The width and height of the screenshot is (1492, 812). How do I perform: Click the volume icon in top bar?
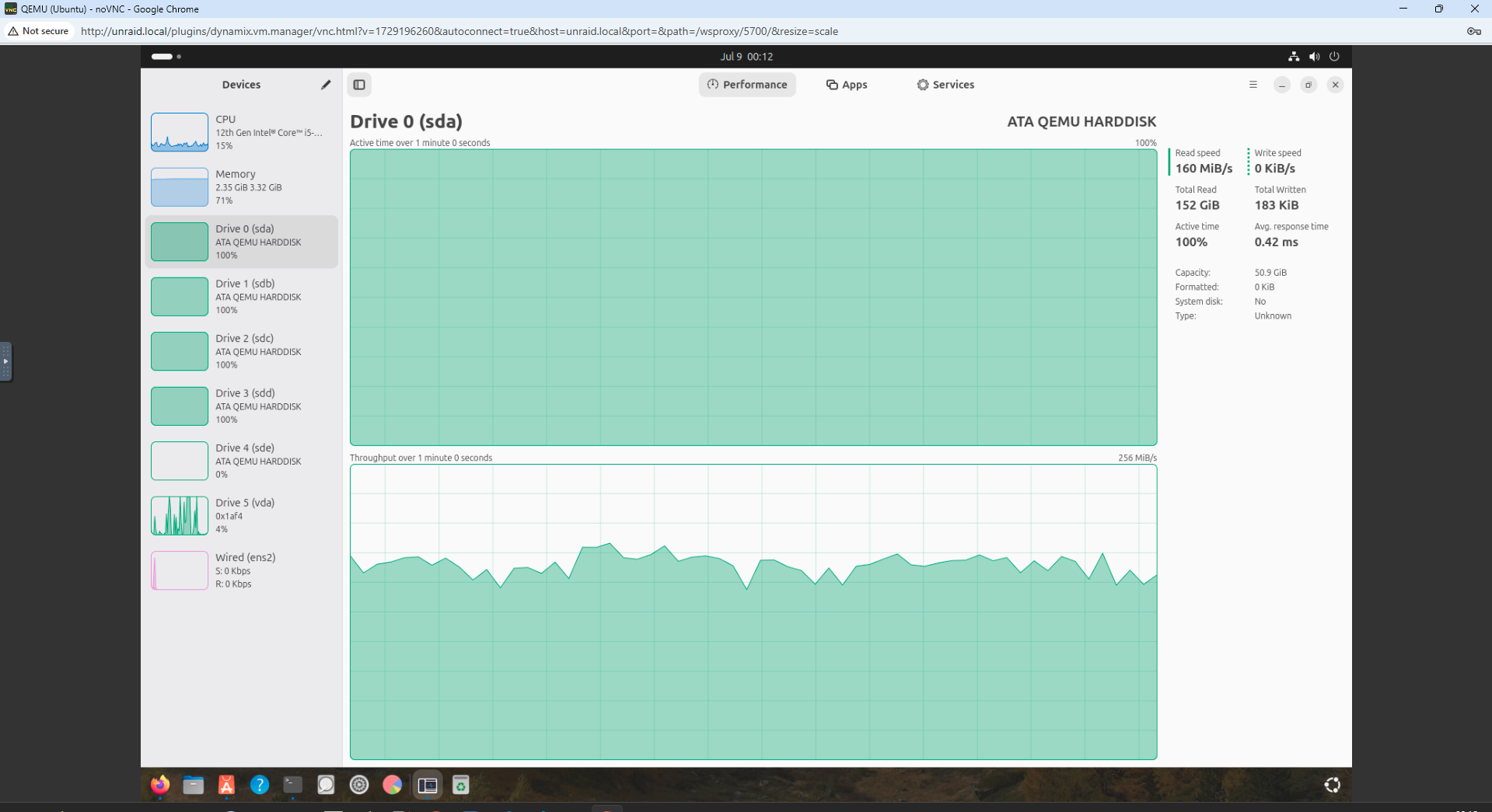1314,57
